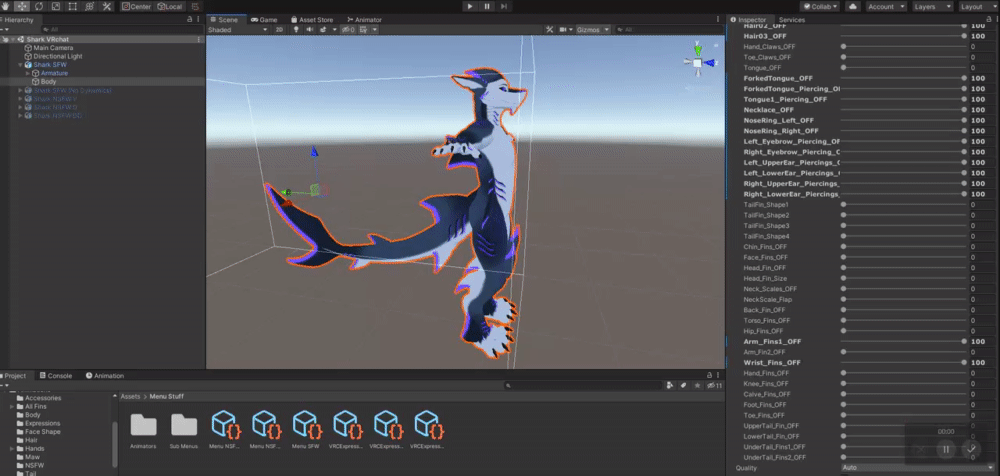
Task: Adjust the Necklace_OFF blendshape slider
Action: tap(903, 110)
